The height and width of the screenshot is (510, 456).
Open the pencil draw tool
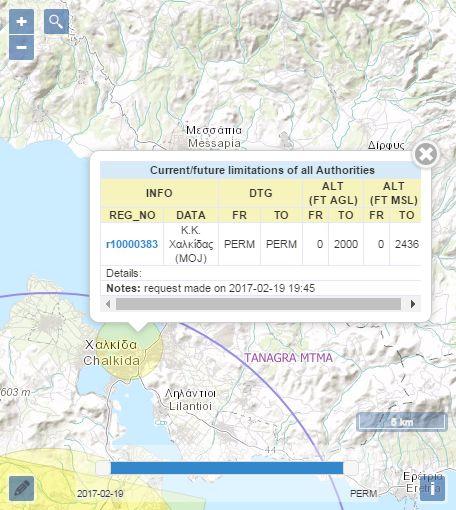(x=21, y=488)
